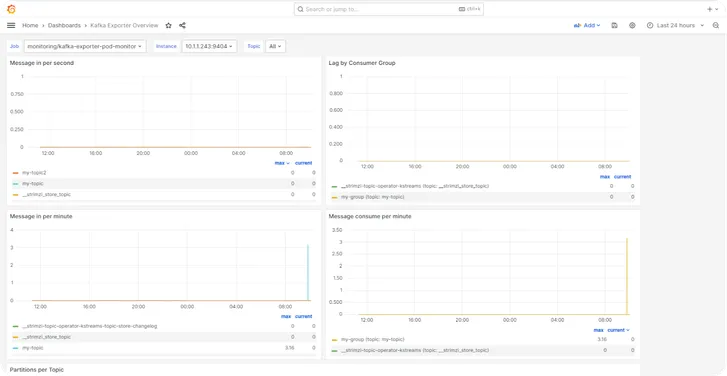Click the Grafana logo icon

(x=11, y=9)
